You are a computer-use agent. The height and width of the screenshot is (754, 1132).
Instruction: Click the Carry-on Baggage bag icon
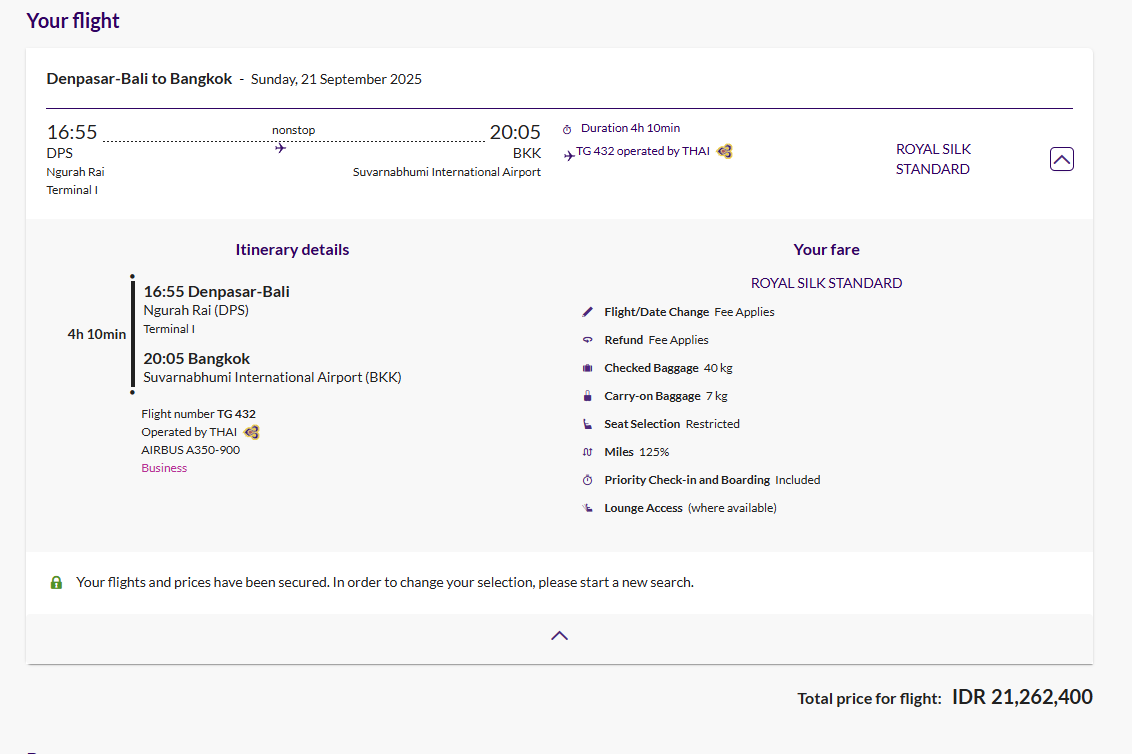588,396
